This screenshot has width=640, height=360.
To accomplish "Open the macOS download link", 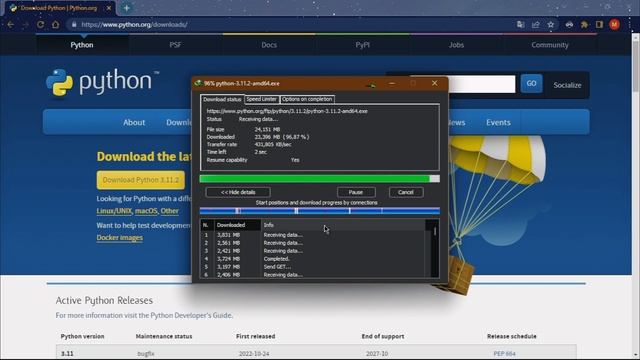I will pos(146,211).
